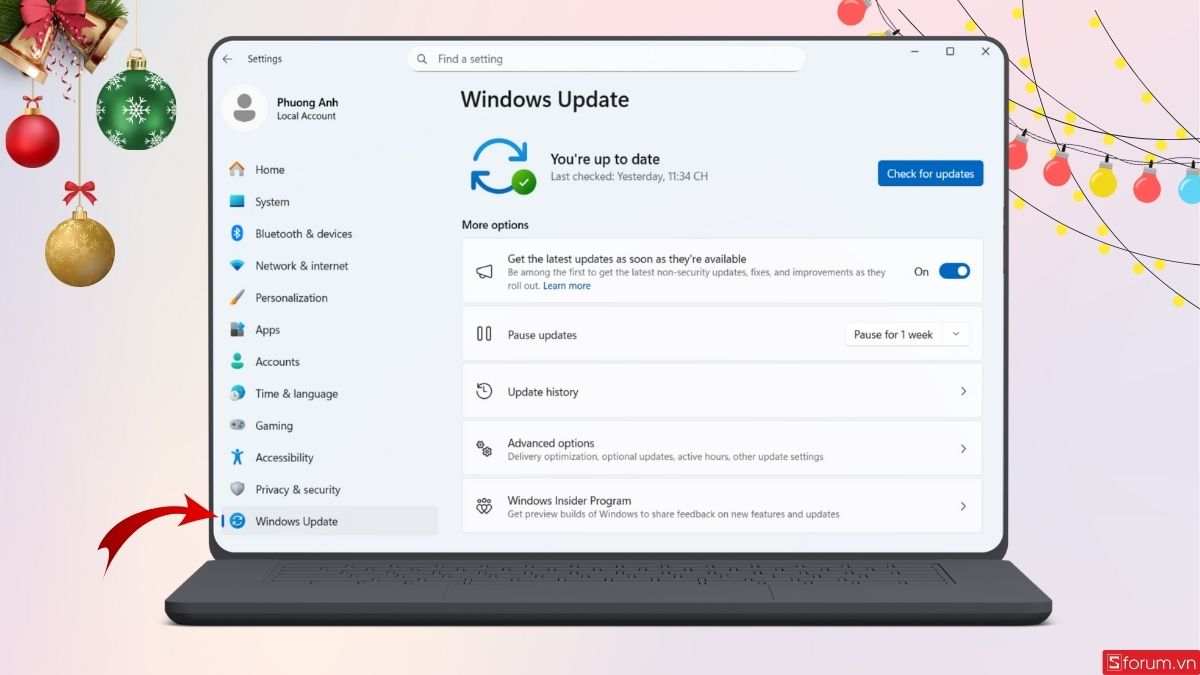
Task: Click the Pause updates icon
Action: coord(484,334)
